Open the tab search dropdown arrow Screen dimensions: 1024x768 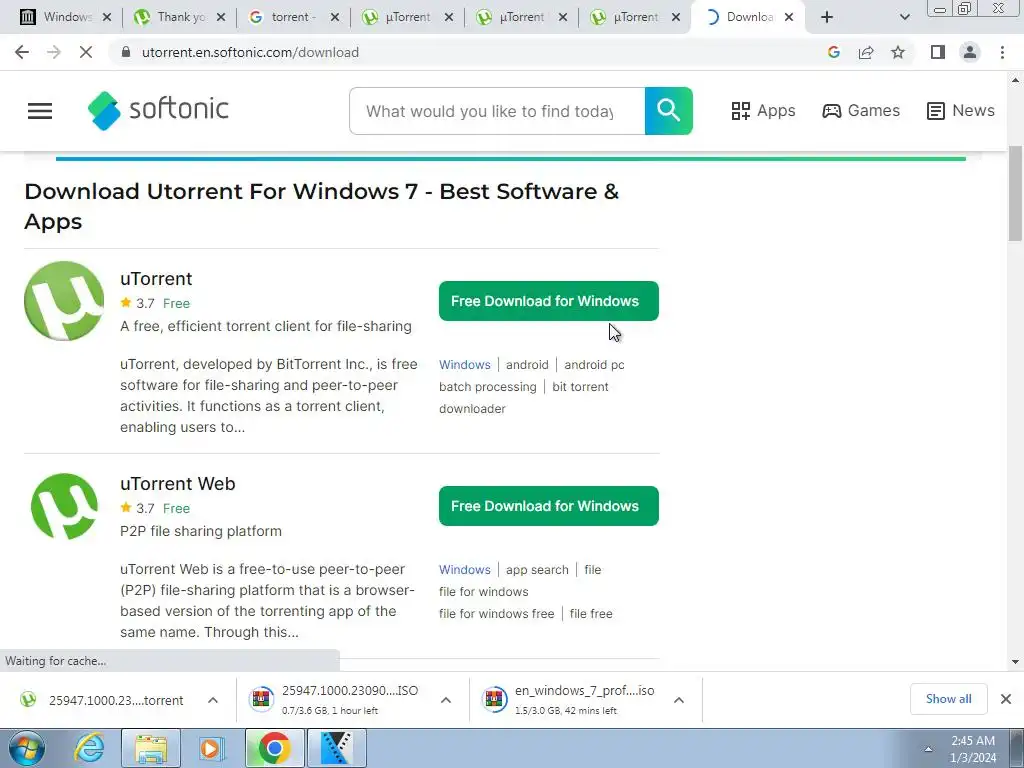tap(904, 17)
